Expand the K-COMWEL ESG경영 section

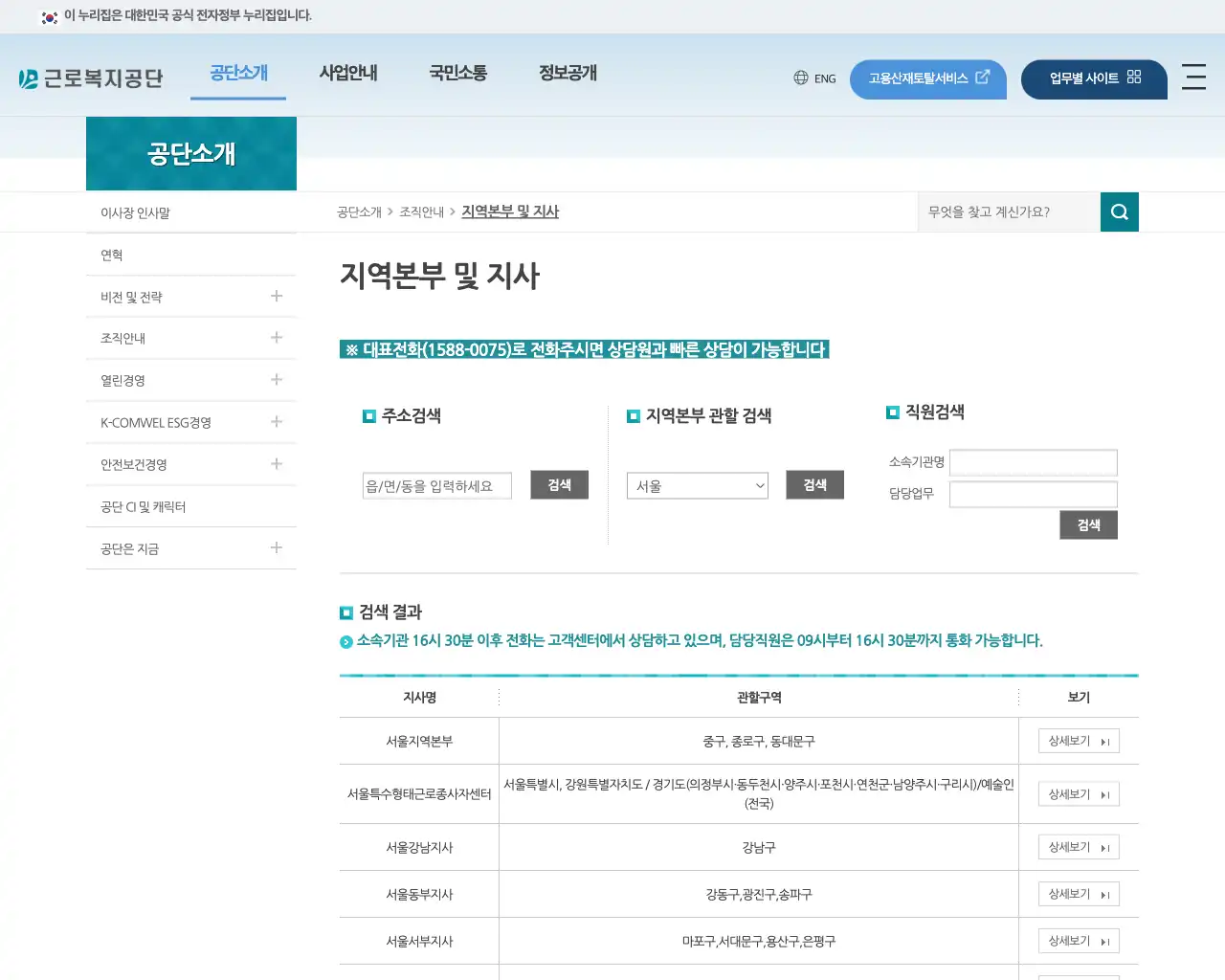pyautogui.click(x=276, y=421)
